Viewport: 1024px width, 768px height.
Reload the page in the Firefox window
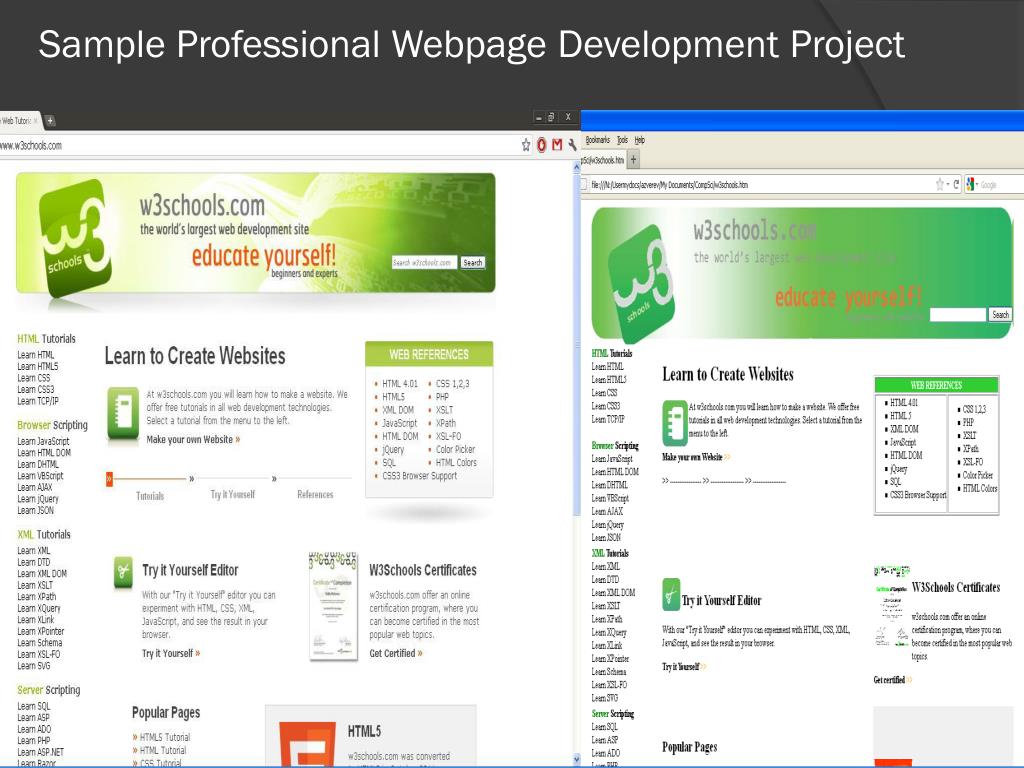(x=956, y=185)
